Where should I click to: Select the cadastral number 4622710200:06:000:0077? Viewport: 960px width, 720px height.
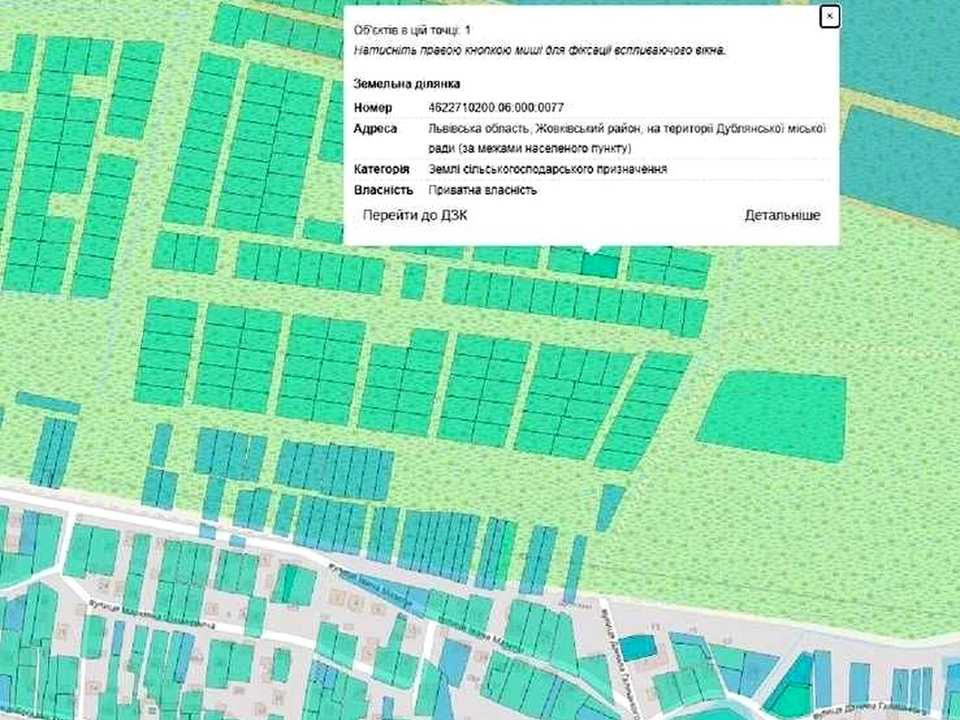click(496, 108)
